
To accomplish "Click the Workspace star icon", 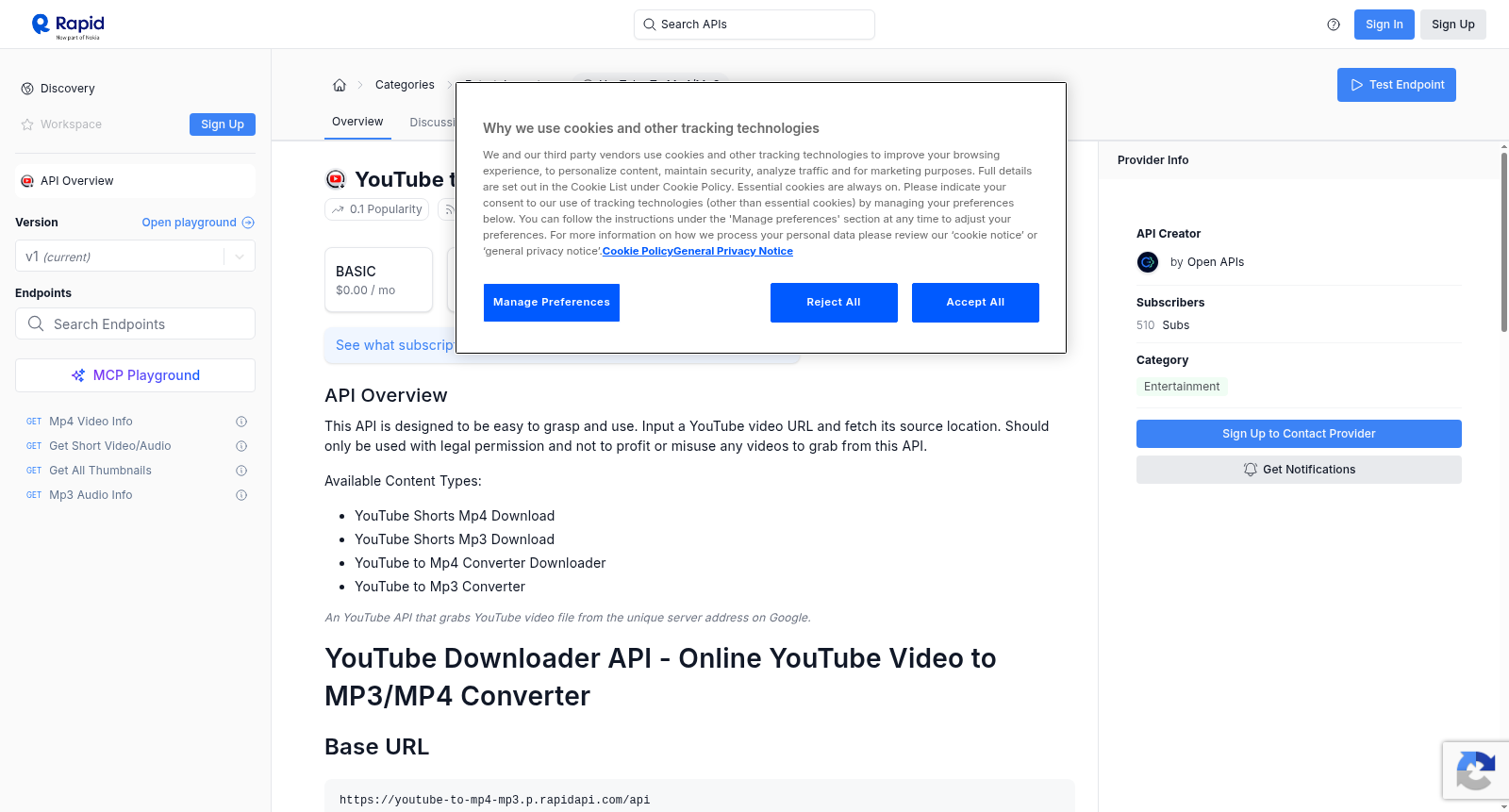I will 27,124.
